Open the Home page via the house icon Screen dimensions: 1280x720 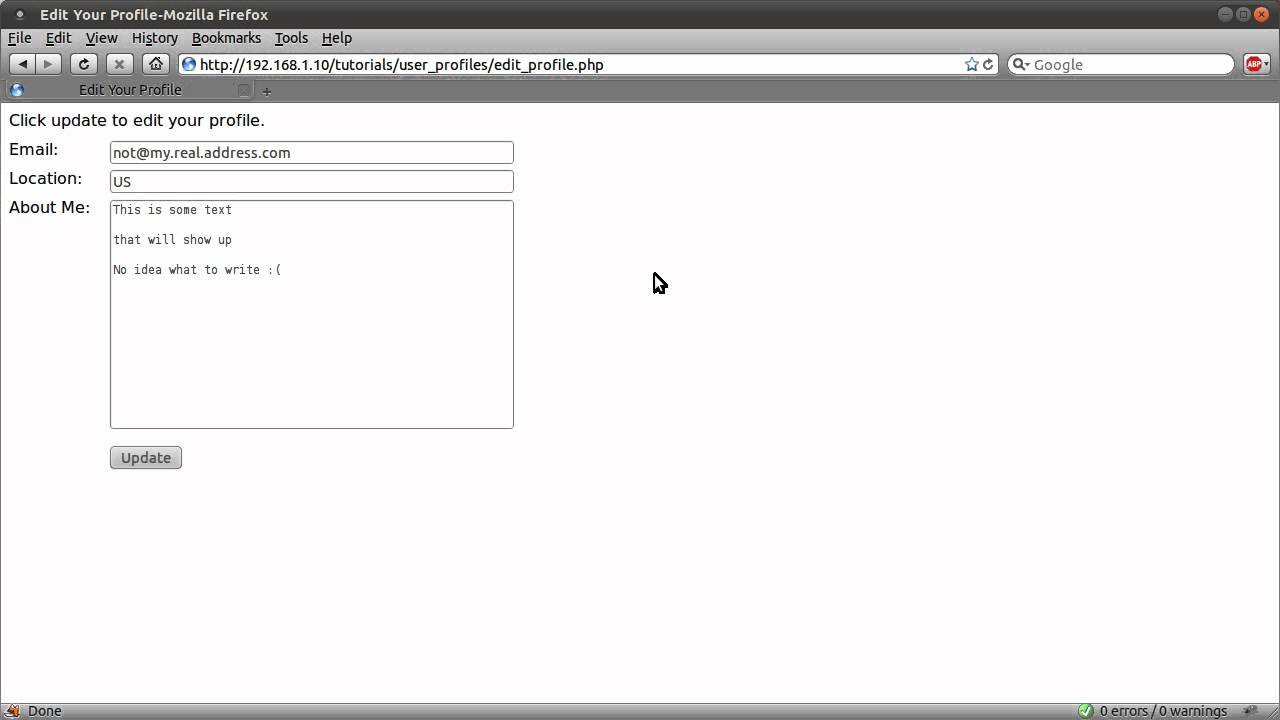tap(155, 64)
